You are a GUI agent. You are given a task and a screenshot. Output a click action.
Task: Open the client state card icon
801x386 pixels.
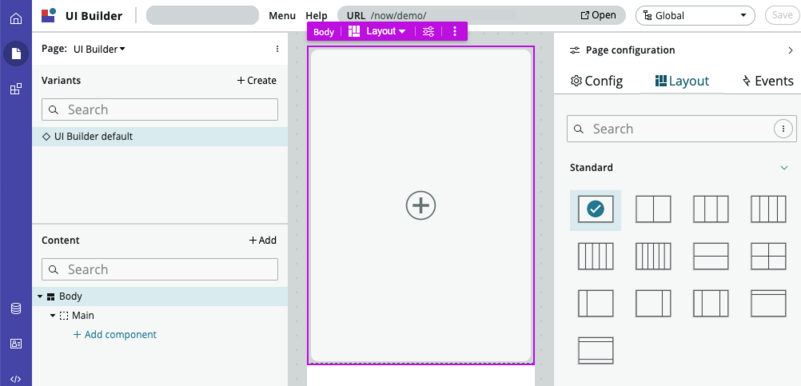pyautogui.click(x=16, y=344)
